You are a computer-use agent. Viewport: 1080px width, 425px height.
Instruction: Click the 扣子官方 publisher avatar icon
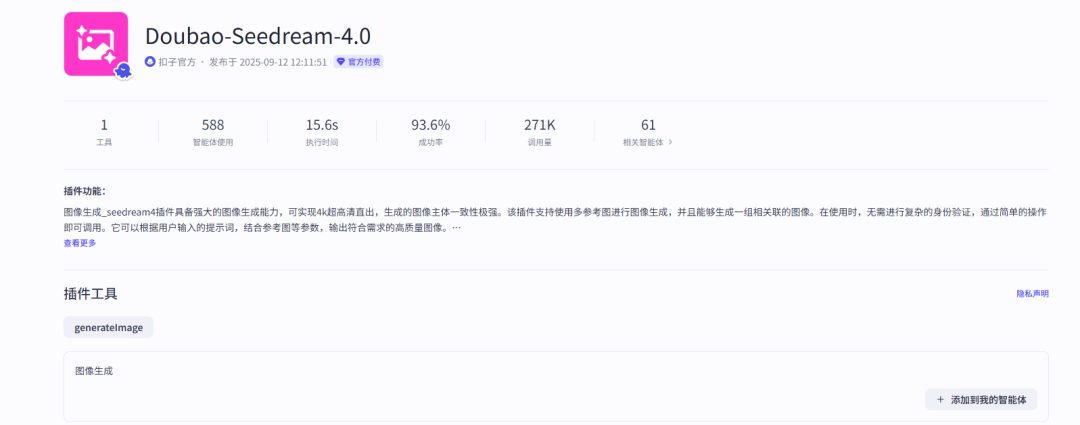150,62
